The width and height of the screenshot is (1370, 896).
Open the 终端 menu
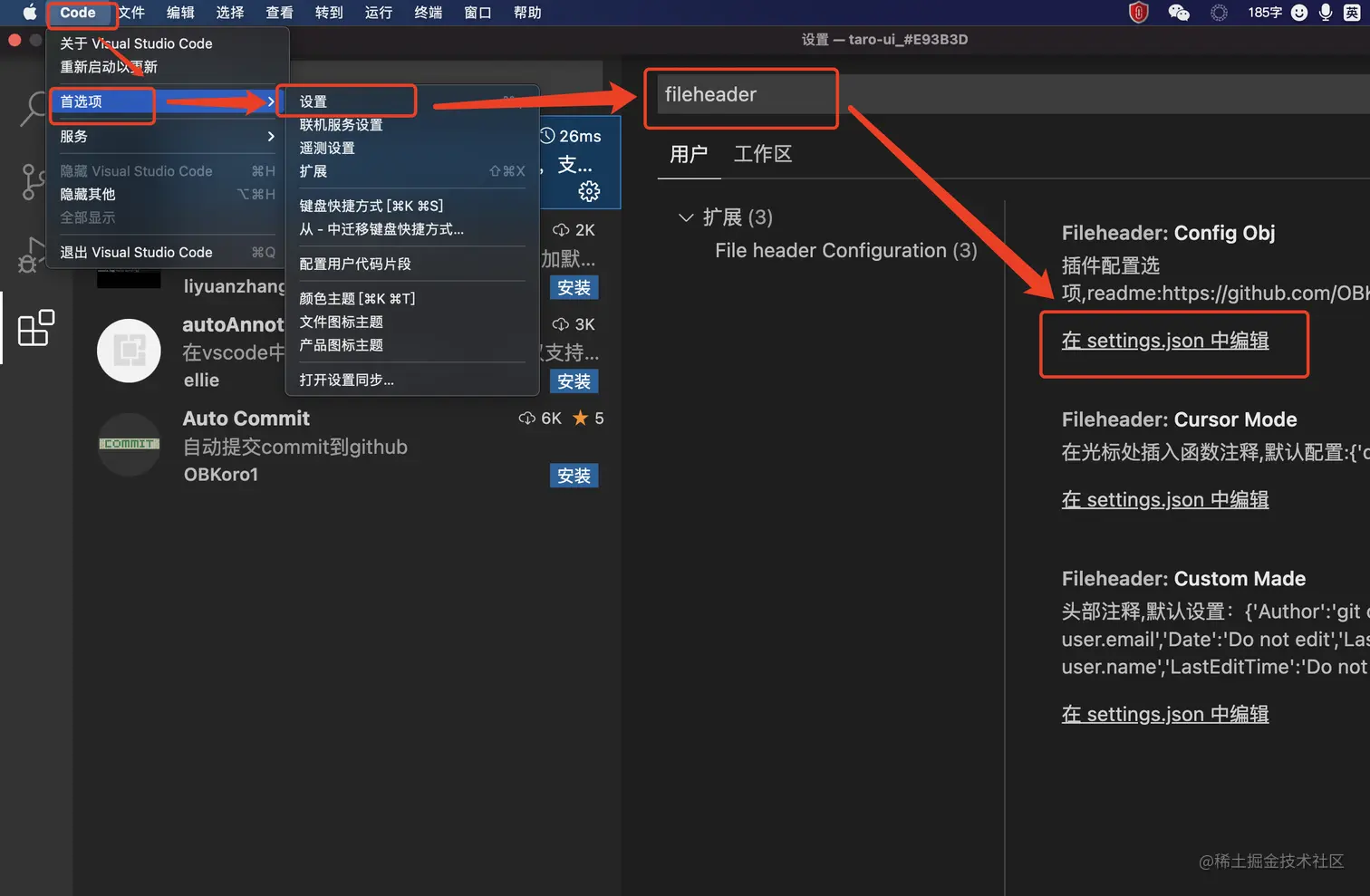tap(428, 13)
